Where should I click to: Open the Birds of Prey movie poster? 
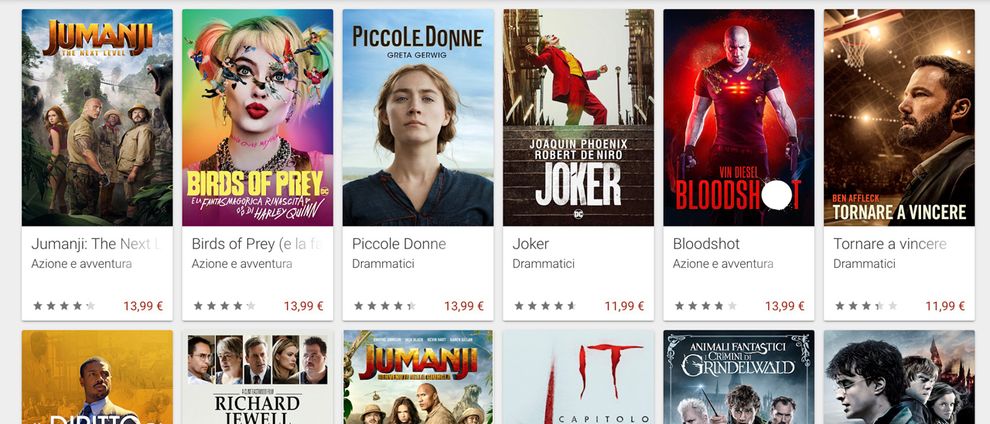coord(258,117)
